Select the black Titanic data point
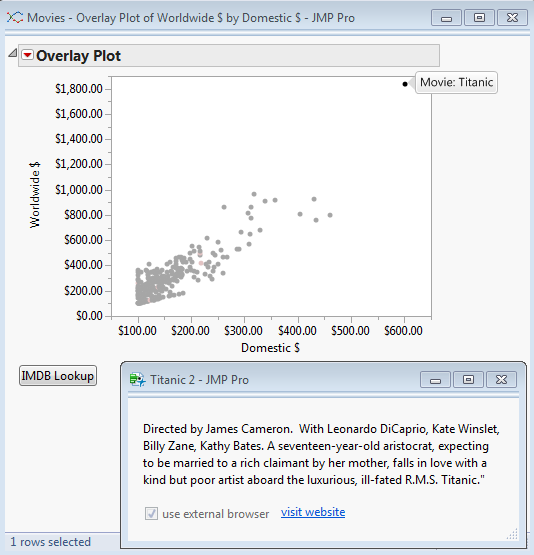 click(x=405, y=84)
